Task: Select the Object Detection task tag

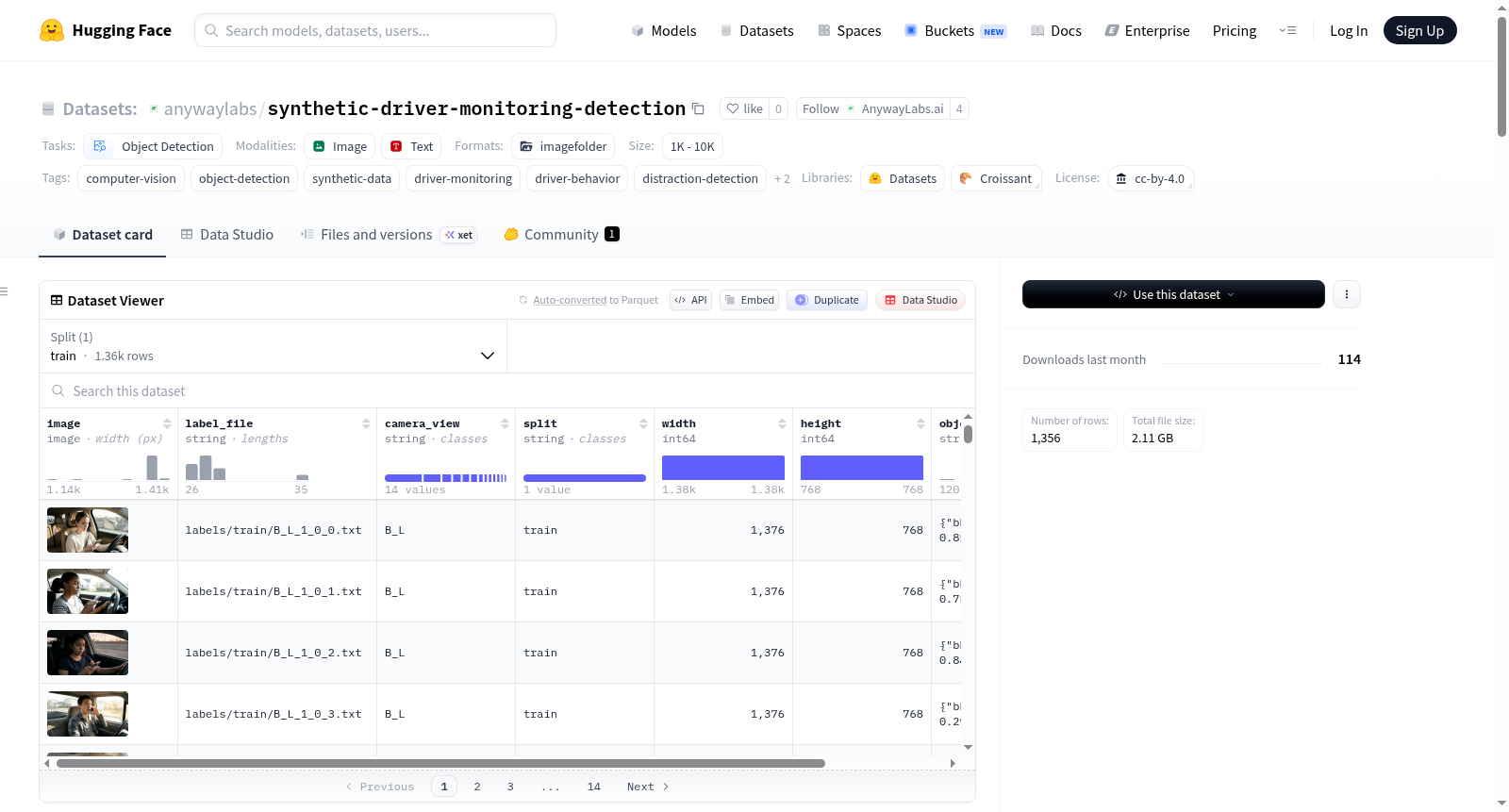Action: click(x=154, y=146)
